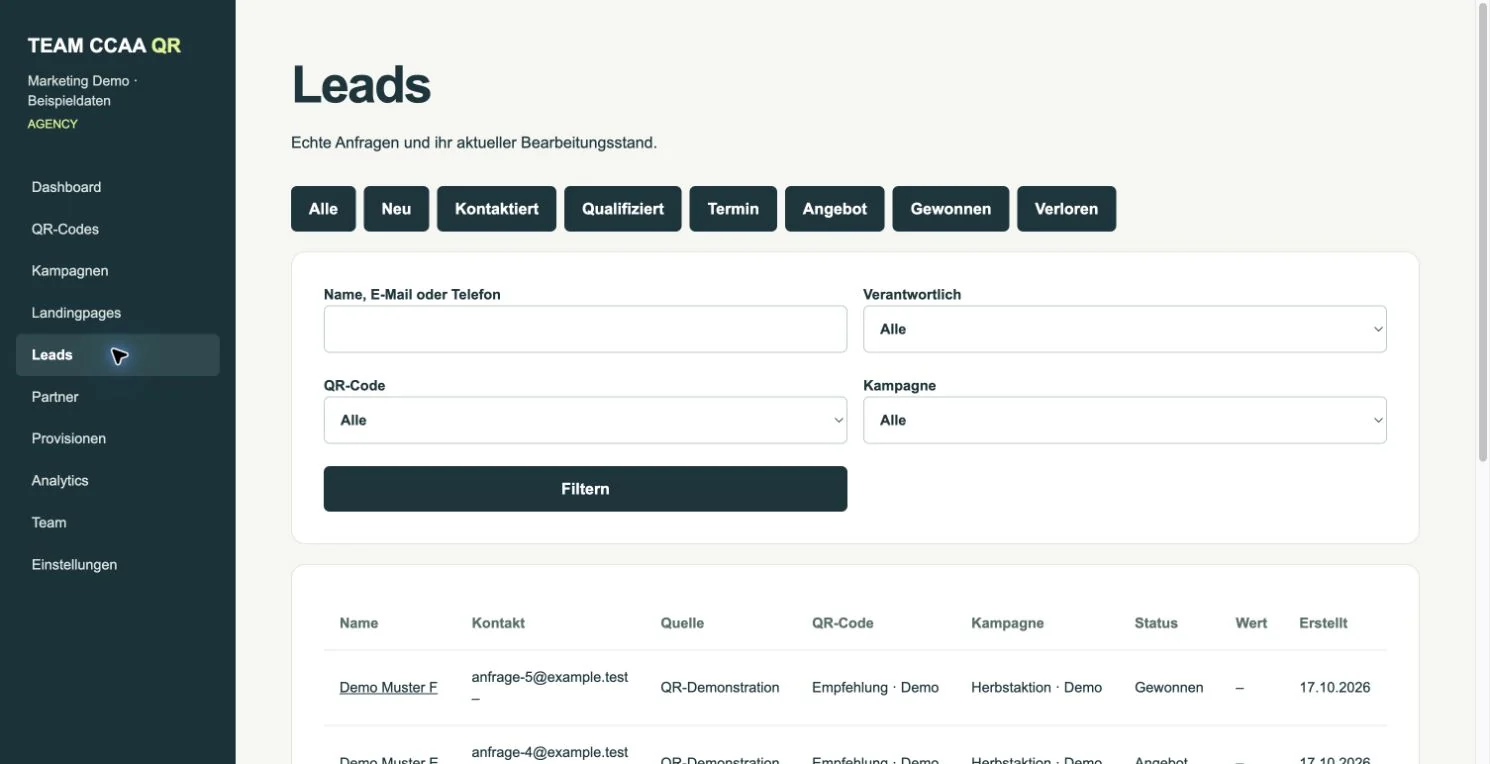
Task: Go to QR-Codes in sidebar
Action: coord(118,229)
